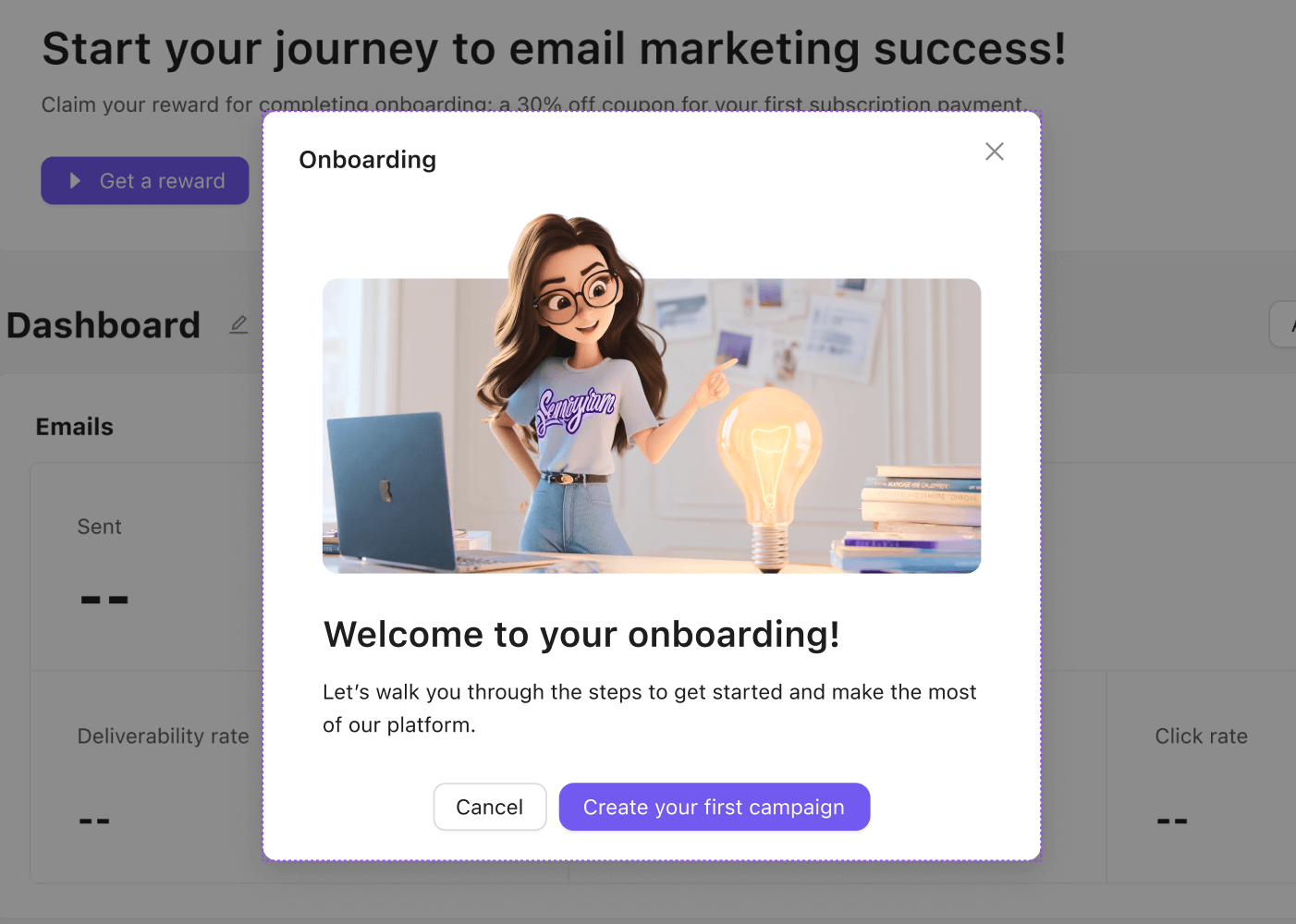The image size is (1296, 924).
Task: Click the Dashboard page title
Action: (104, 325)
